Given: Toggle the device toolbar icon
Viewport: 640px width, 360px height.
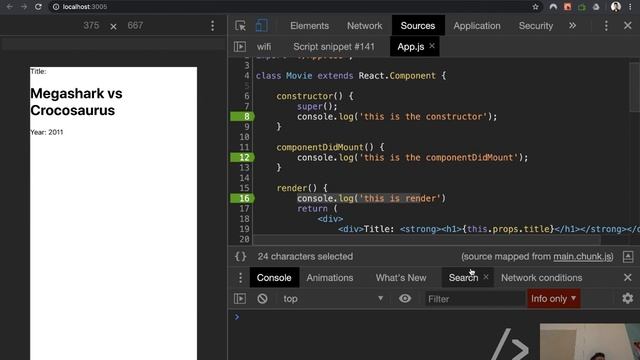Looking at the screenshot, I should (262, 25).
